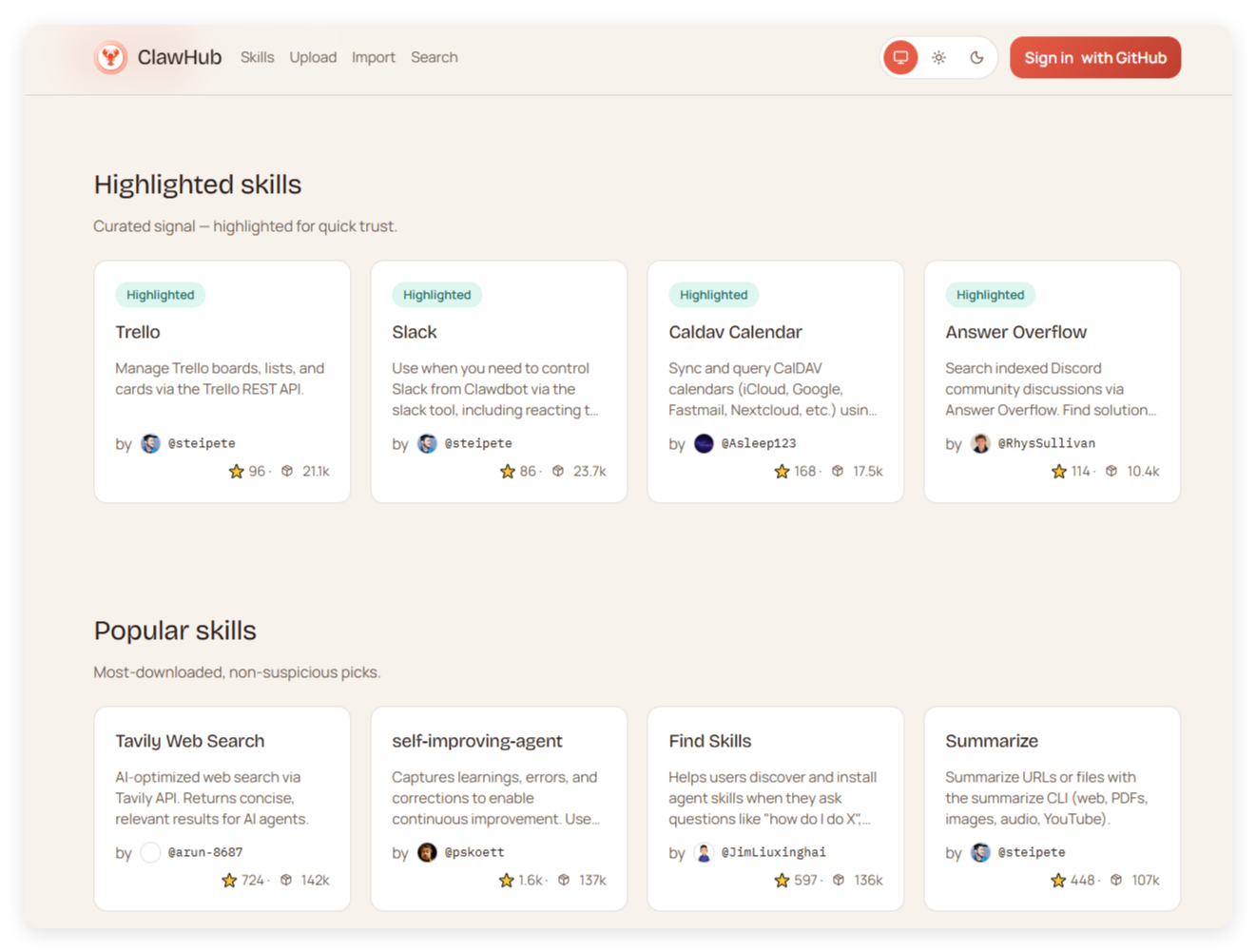Open author profile @JimLiuxinghai
1256x952 pixels.
[774, 852]
